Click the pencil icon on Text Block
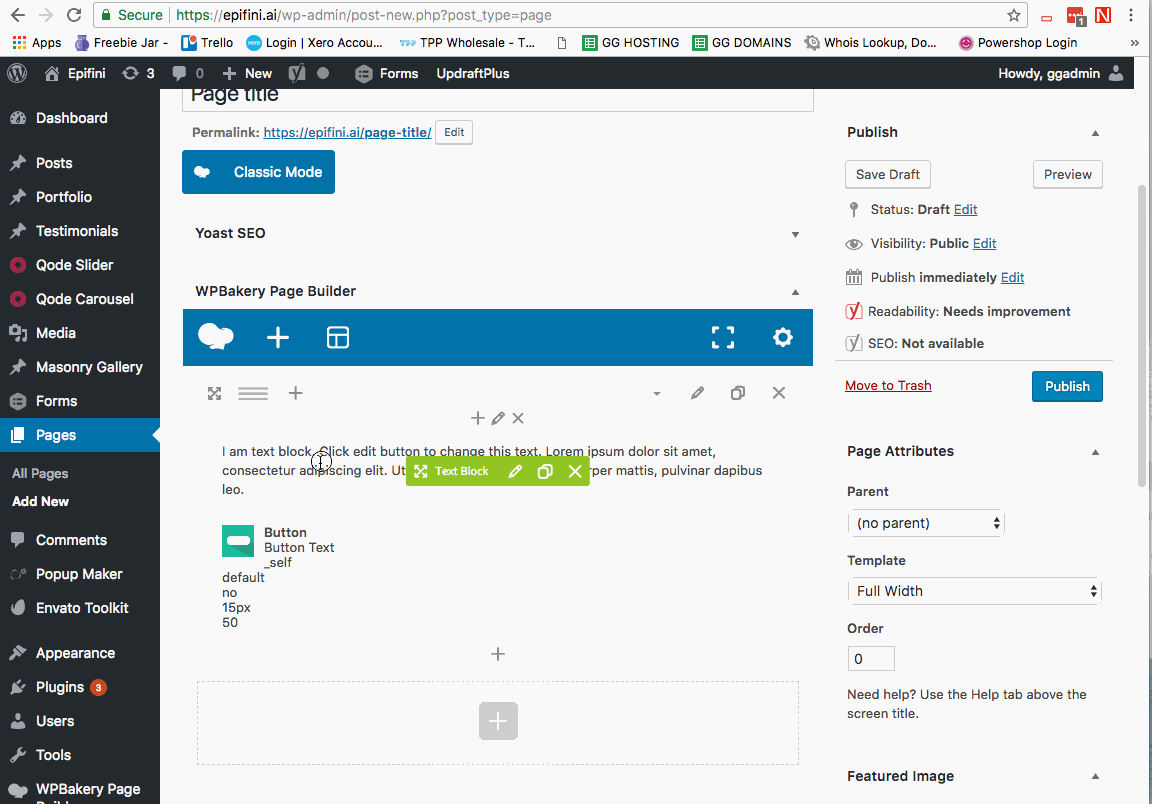This screenshot has height=804, width=1152. tap(515, 472)
